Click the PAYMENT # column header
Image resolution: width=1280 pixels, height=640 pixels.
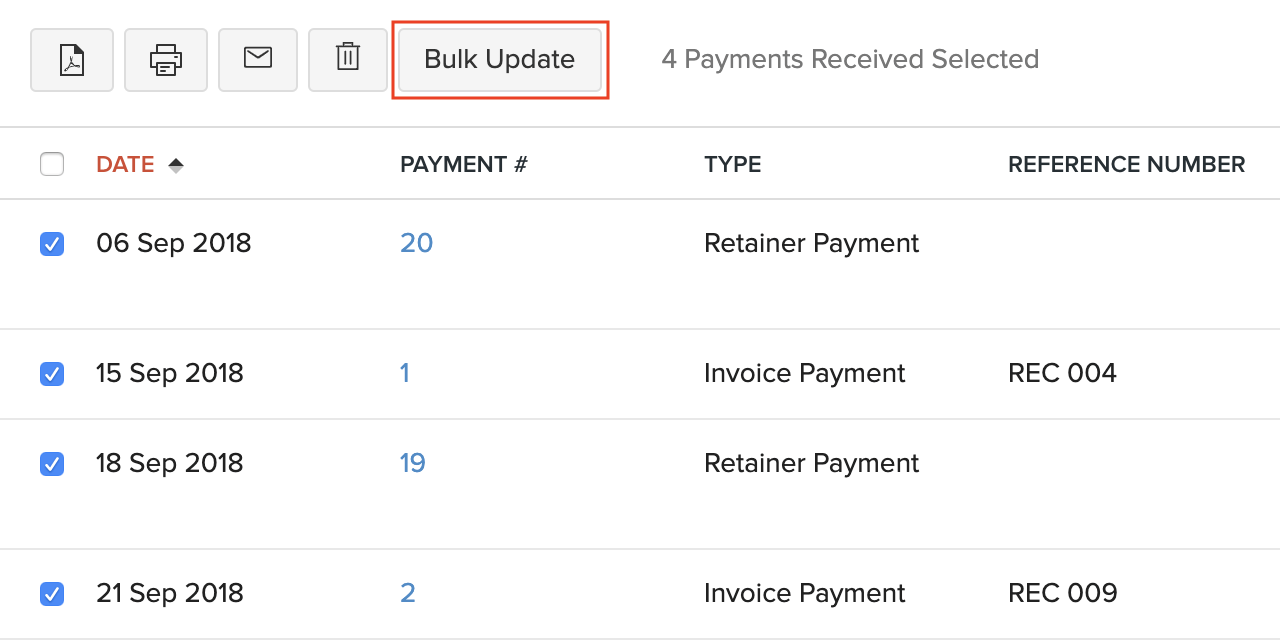[x=463, y=165]
